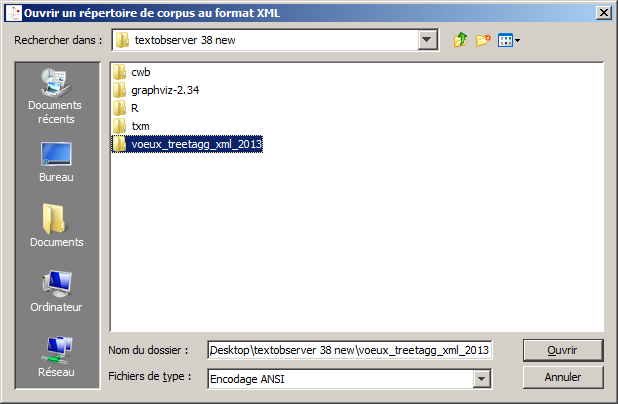The image size is (618, 404).
Task: Go up one folder level
Action: tap(460, 40)
